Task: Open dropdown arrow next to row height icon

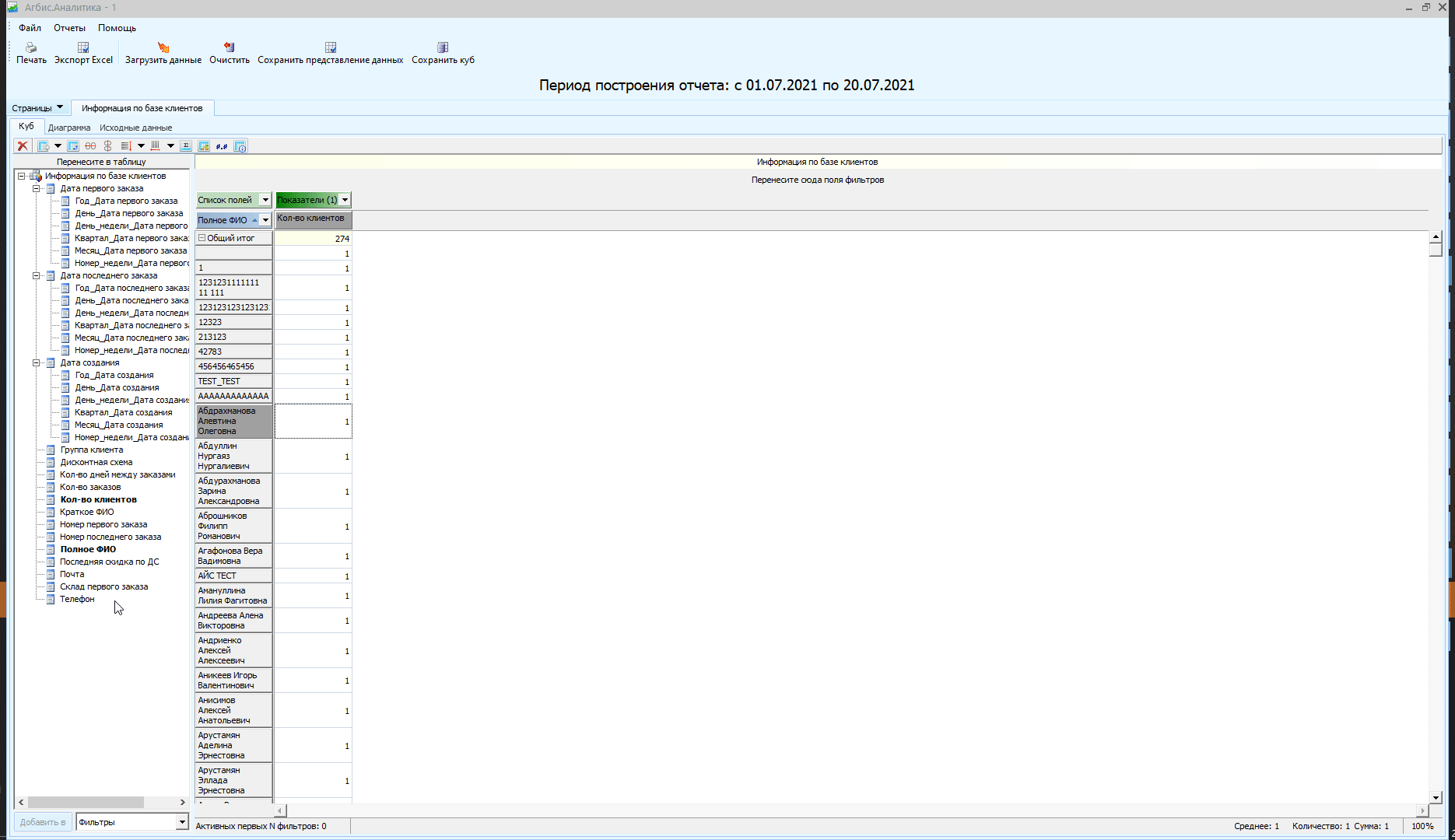Action: coord(141,146)
